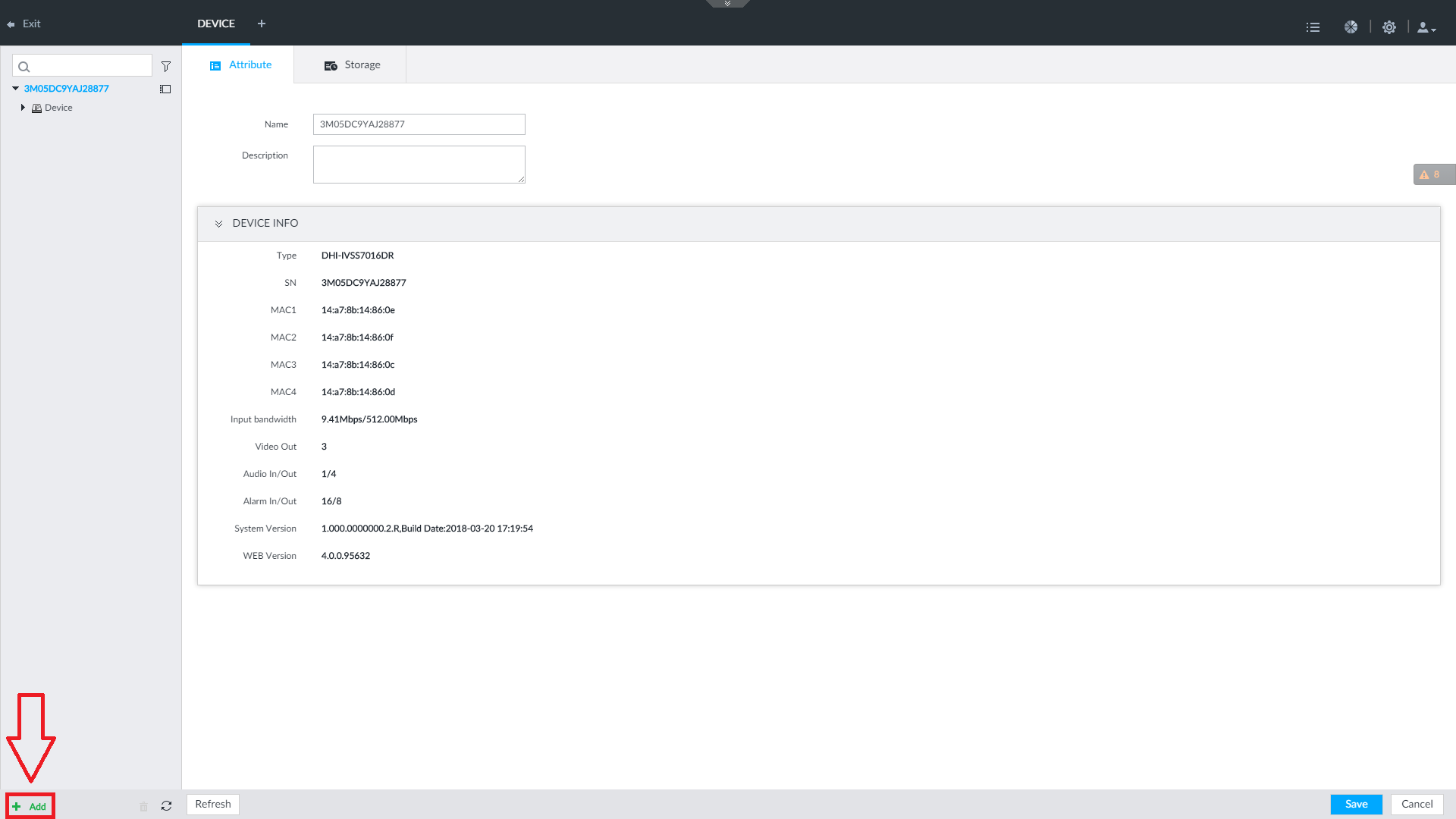This screenshot has height=819, width=1456.
Task: Click the list view icon next to 3M05DC9YAJ28877
Action: tap(165, 89)
